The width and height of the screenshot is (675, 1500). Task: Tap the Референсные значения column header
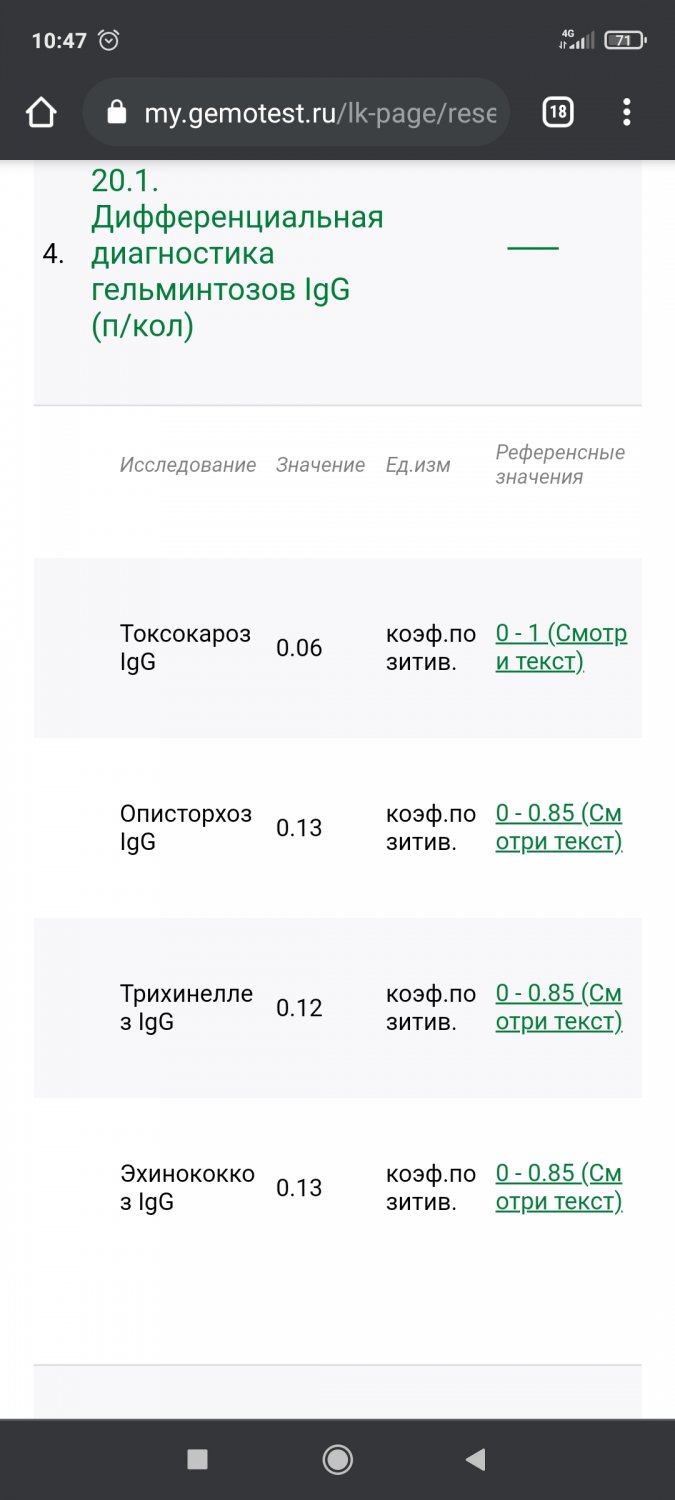tap(560, 464)
